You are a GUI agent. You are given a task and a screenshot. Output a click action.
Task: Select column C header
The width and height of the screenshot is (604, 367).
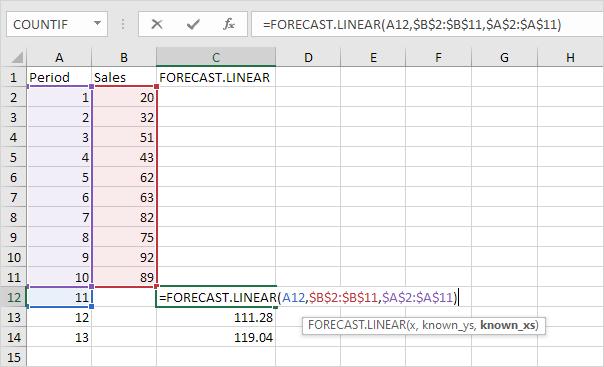pos(216,57)
